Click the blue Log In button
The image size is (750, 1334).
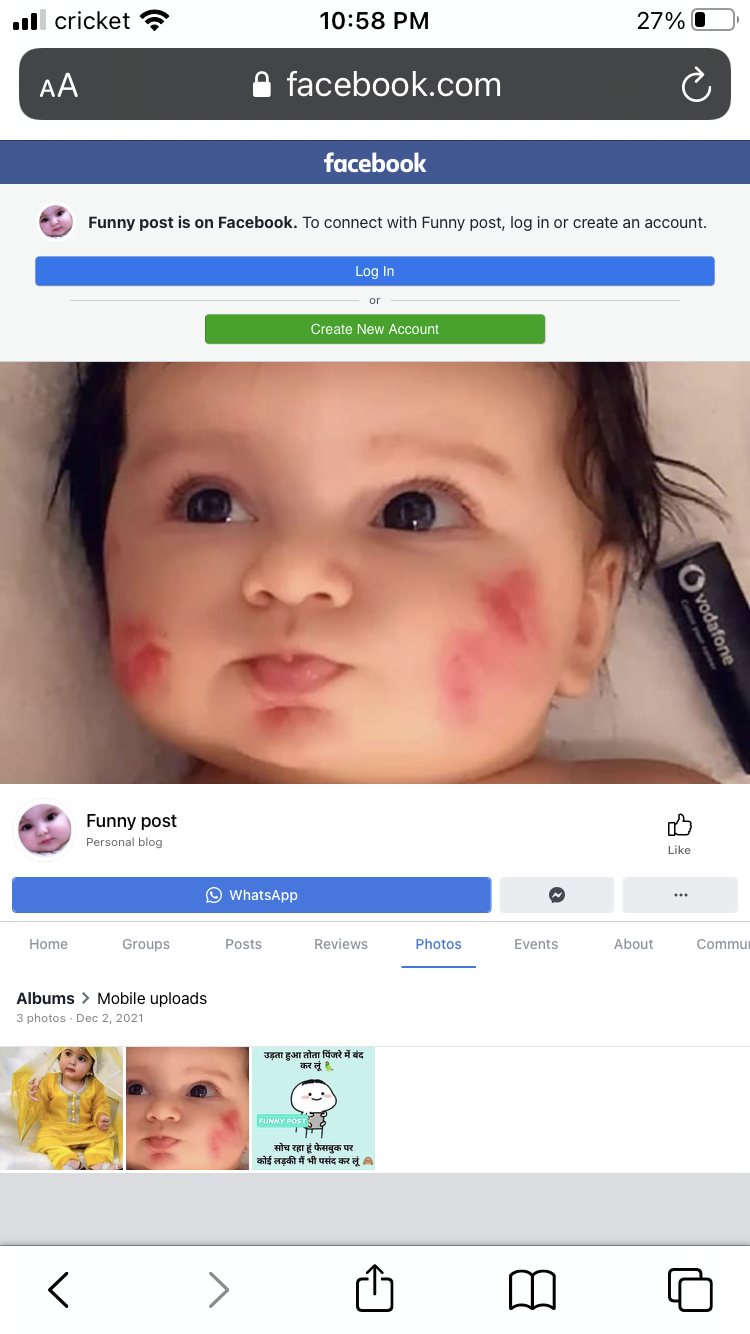(375, 271)
